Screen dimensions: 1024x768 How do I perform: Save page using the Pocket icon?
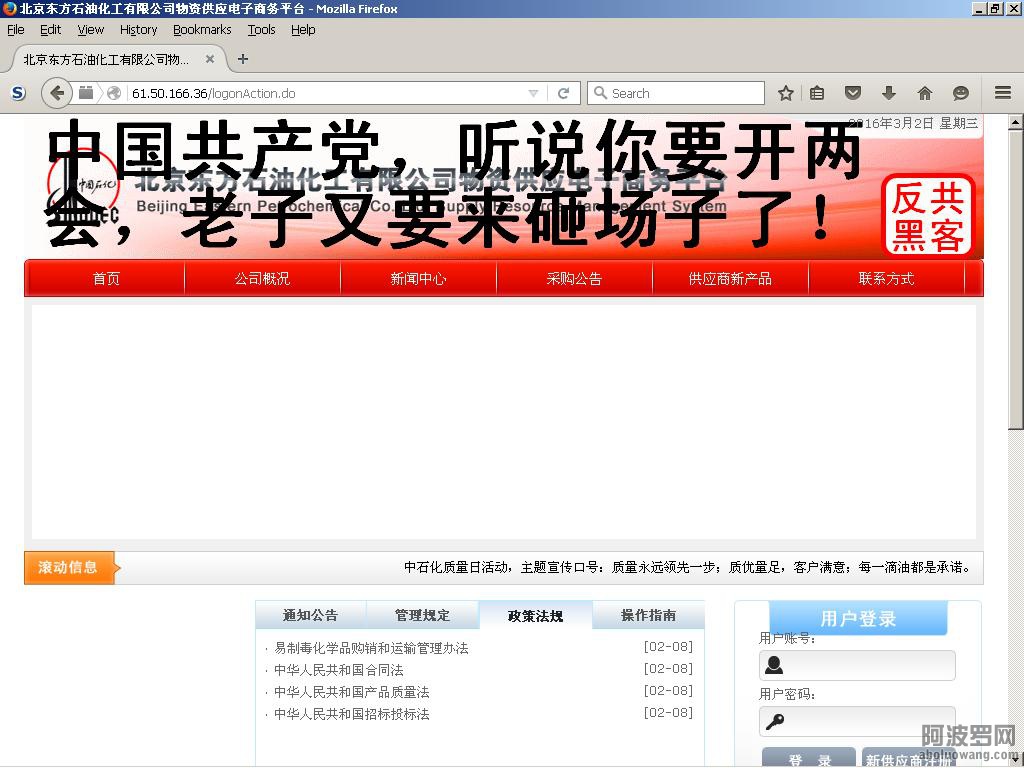click(x=853, y=93)
